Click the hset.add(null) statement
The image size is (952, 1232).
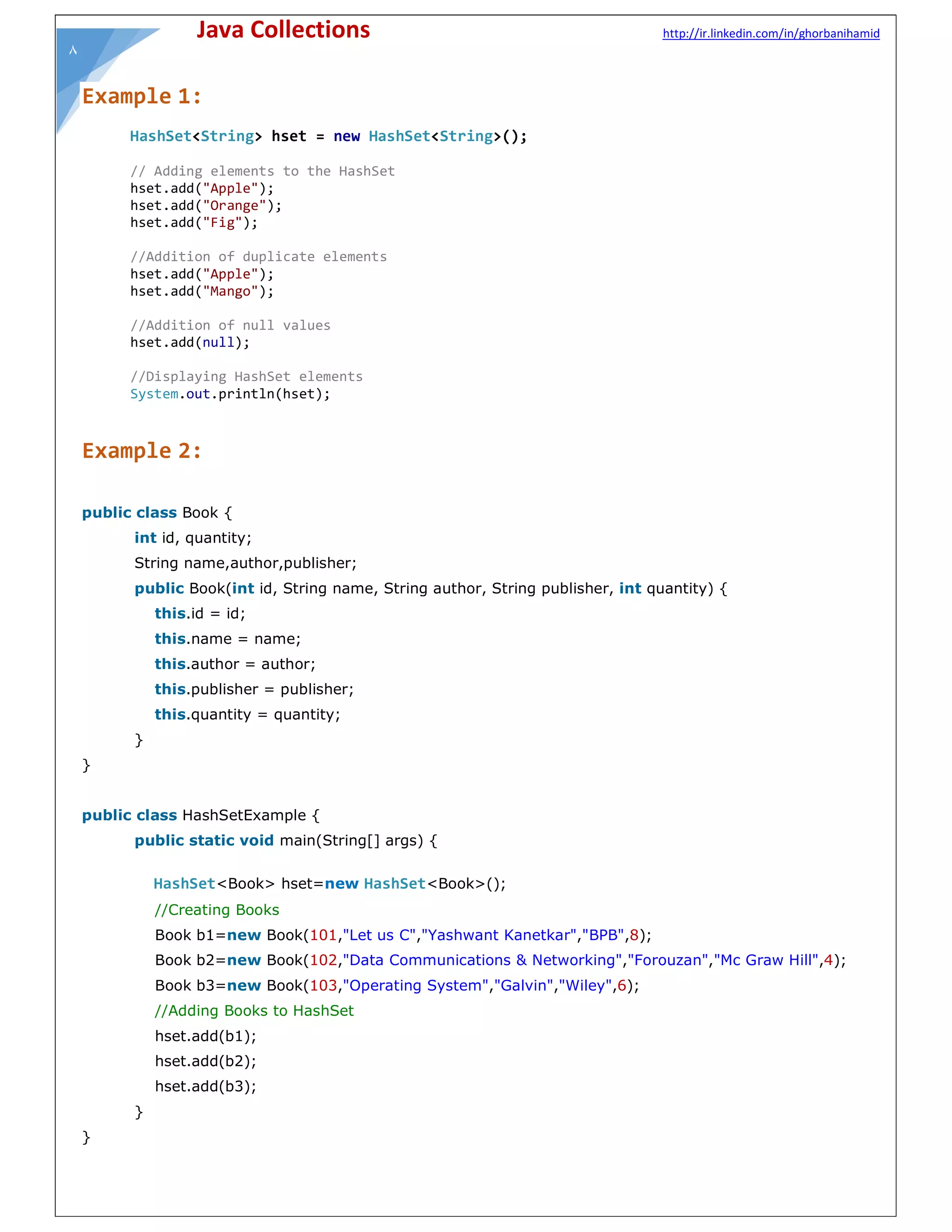click(190, 343)
